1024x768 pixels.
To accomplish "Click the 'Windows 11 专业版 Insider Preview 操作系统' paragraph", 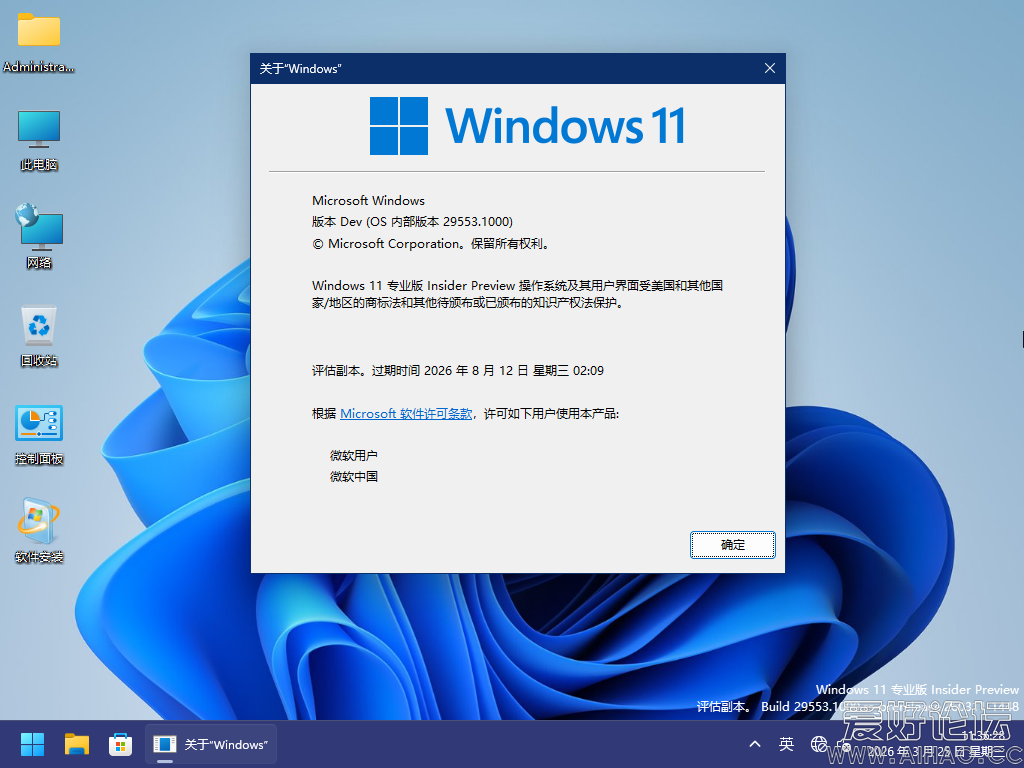I will pyautogui.click(x=517, y=294).
